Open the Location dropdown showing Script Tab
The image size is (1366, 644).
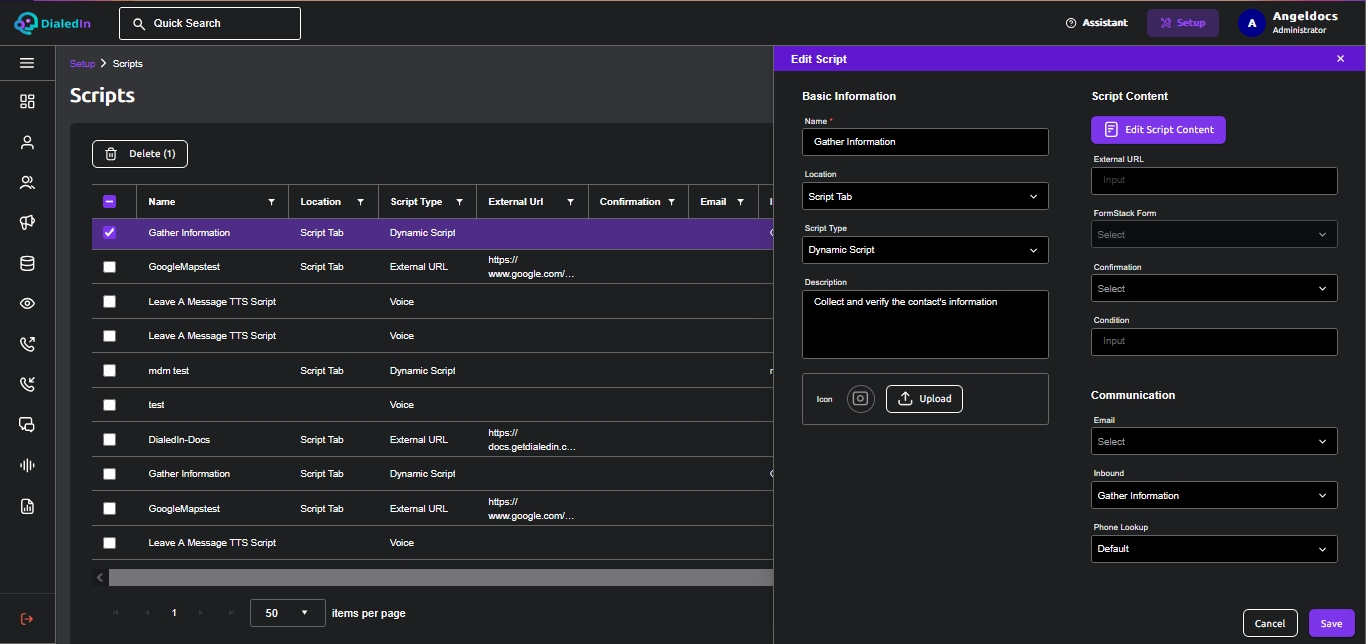[x=925, y=197]
